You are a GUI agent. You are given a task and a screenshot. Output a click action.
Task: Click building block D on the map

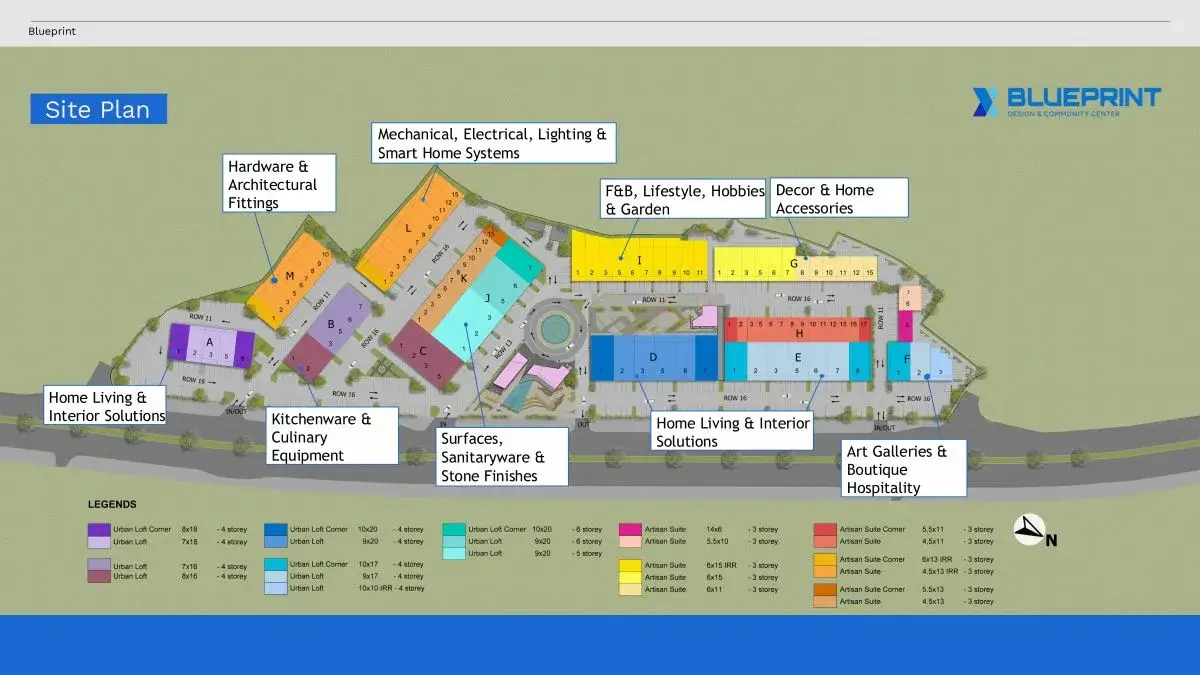pos(653,357)
